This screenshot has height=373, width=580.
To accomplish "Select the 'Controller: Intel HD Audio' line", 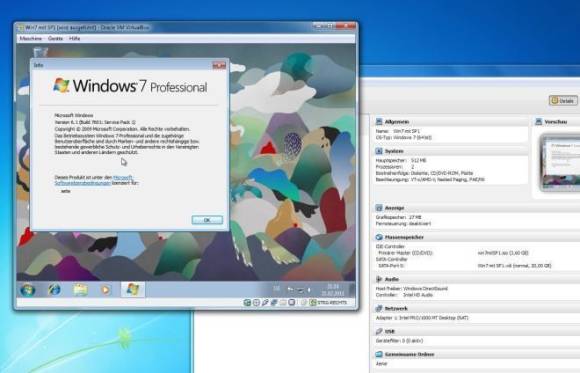I will click(x=404, y=295).
